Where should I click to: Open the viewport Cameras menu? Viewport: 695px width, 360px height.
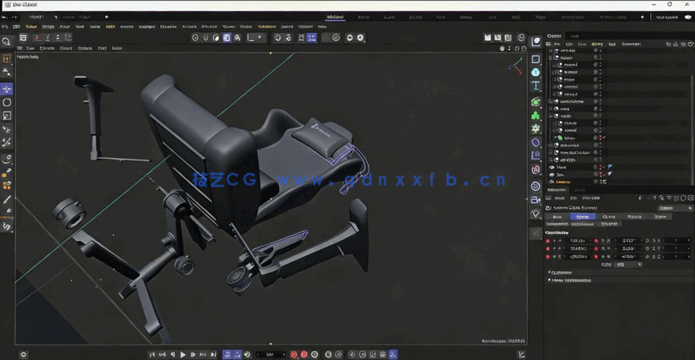pyautogui.click(x=47, y=48)
